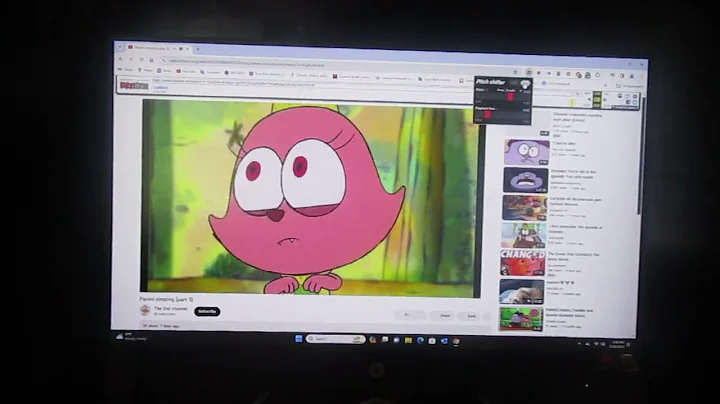Open the YouTube bookmark in the bookmarks bar
This screenshot has height=404, width=720.
[186, 71]
